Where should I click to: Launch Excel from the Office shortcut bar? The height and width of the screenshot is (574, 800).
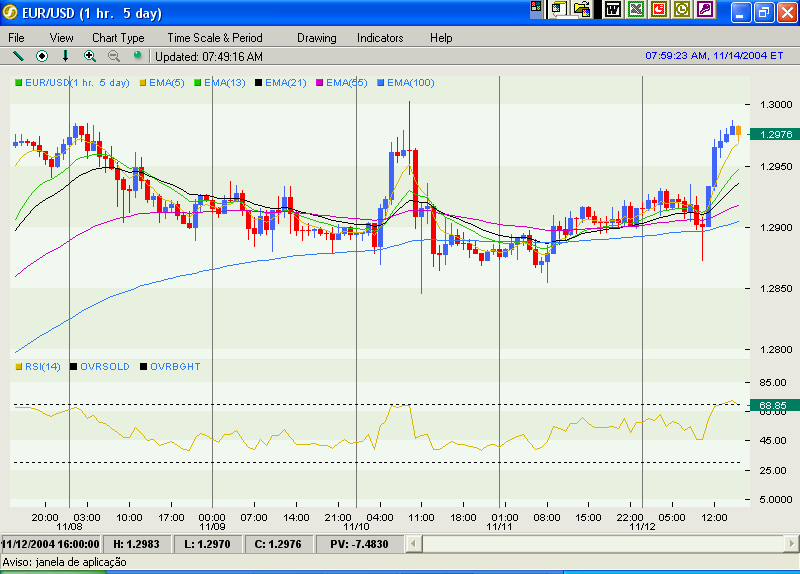pyautogui.click(x=636, y=9)
